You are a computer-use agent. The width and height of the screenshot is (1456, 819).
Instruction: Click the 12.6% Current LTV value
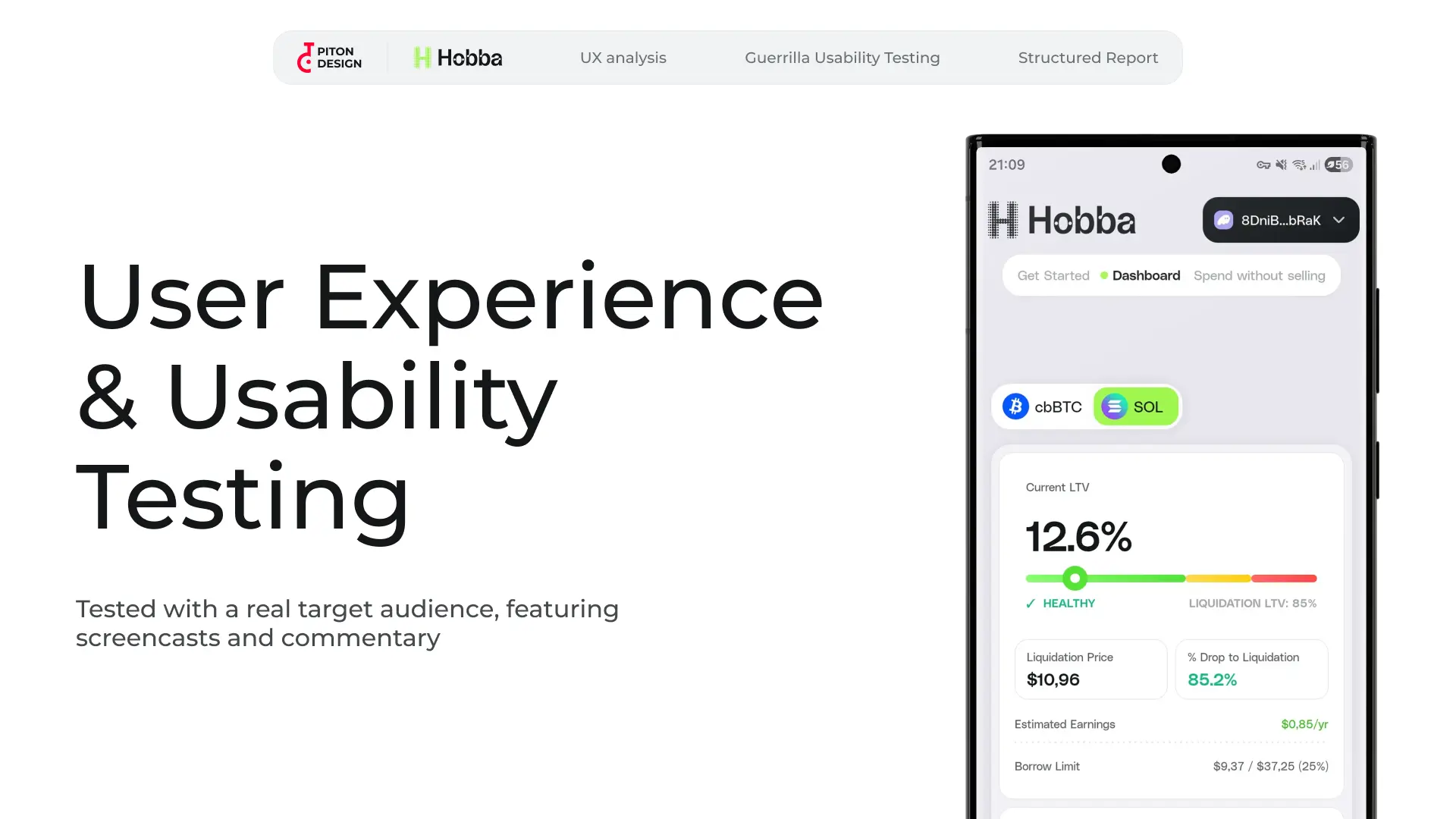[x=1078, y=537]
